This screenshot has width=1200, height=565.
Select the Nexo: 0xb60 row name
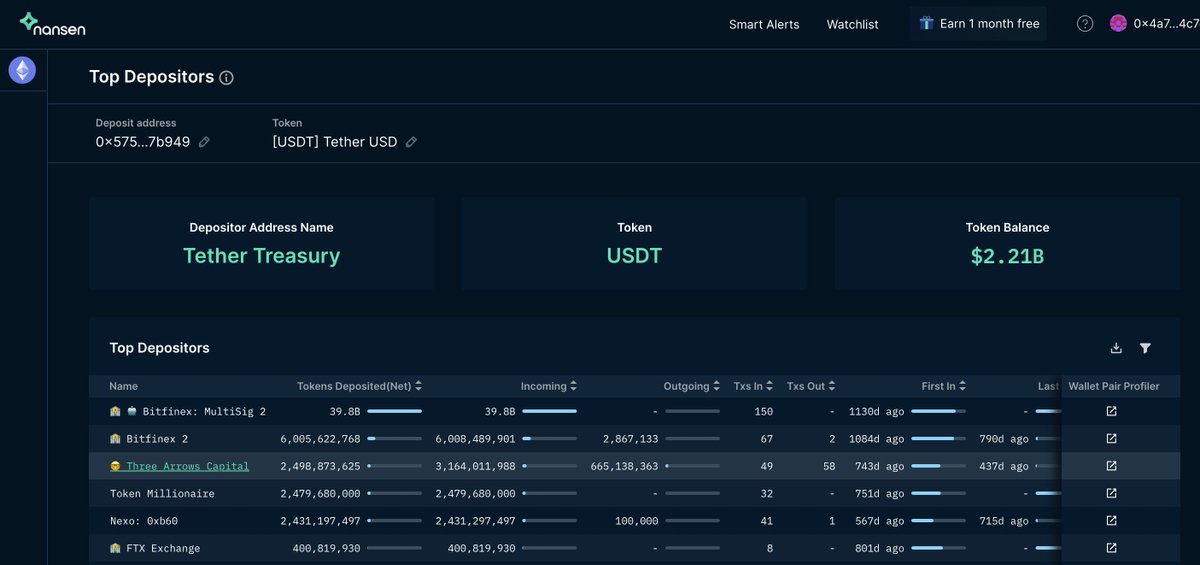point(144,521)
